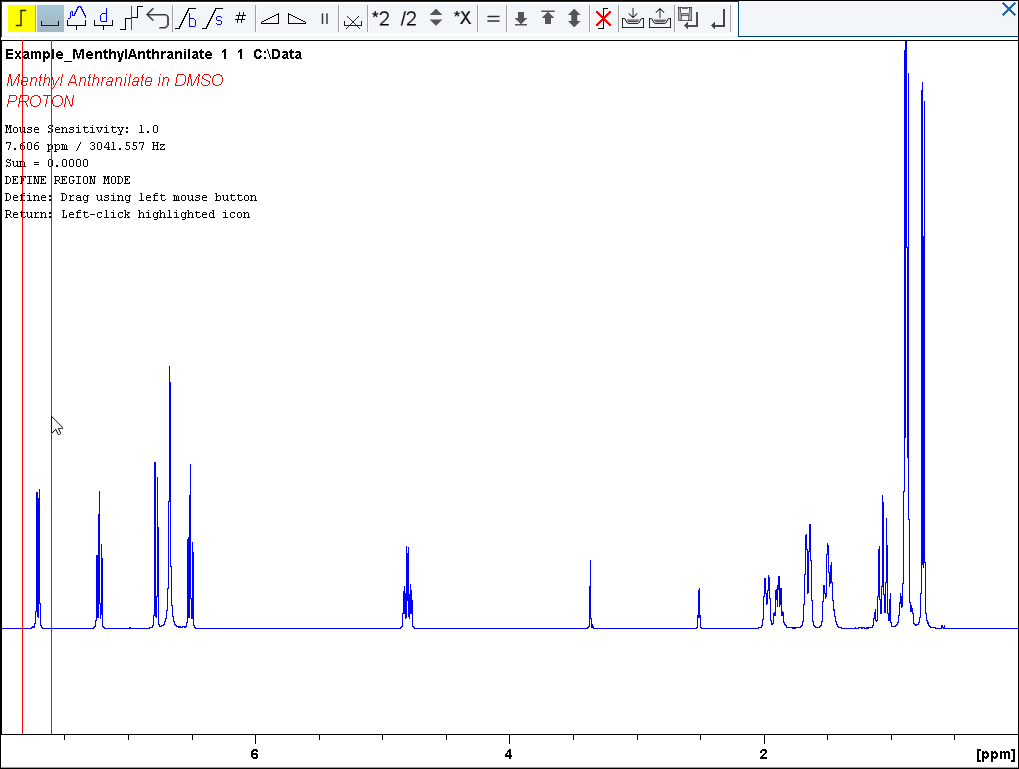This screenshot has width=1019, height=769.
Task: Select the integral bias 'b' icon
Action: pos(187,18)
